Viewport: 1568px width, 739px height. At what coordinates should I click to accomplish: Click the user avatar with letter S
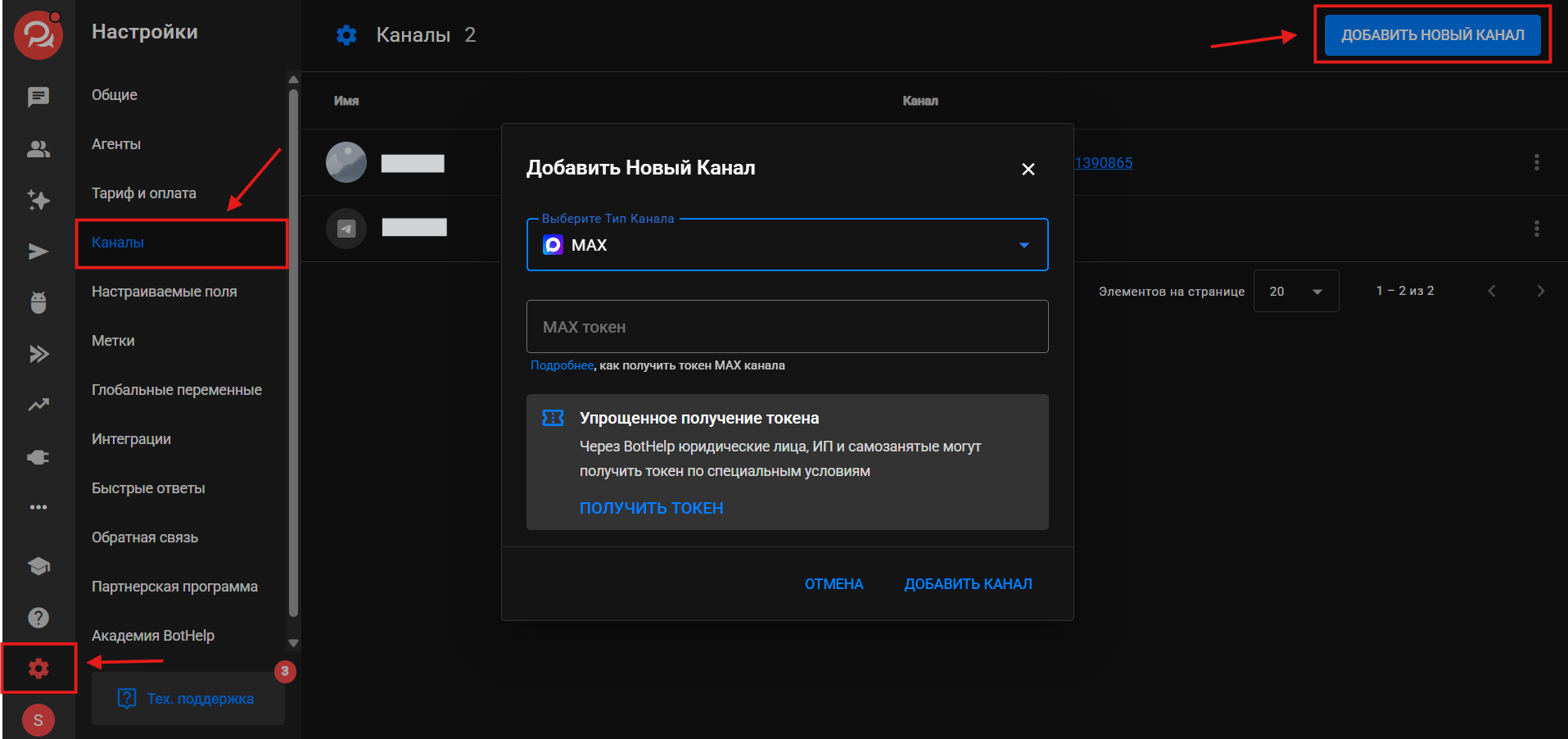click(x=38, y=720)
